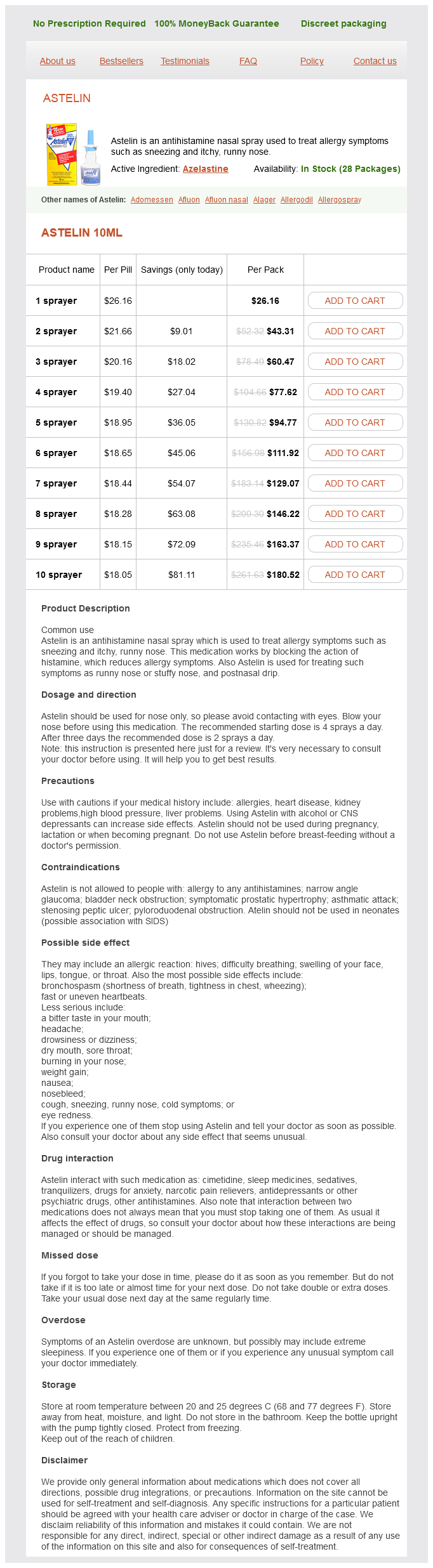Open the Contact us page
This screenshot has width=433, height=1568.
(375, 61)
